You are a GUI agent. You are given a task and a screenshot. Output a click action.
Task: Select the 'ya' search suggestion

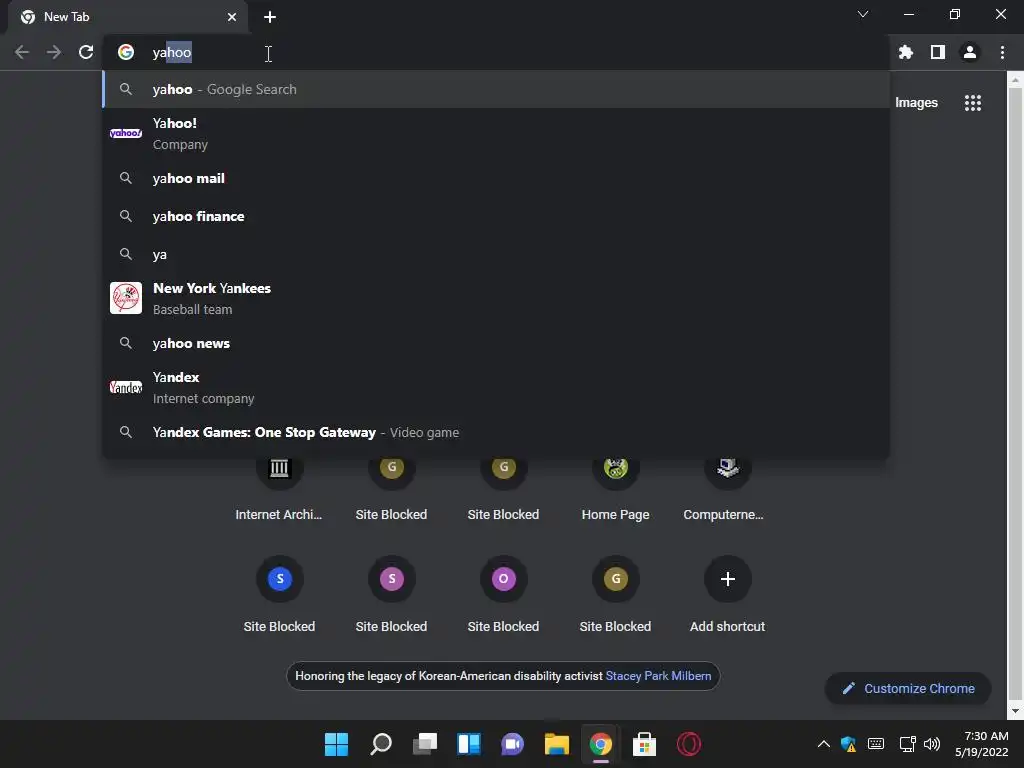click(x=496, y=254)
